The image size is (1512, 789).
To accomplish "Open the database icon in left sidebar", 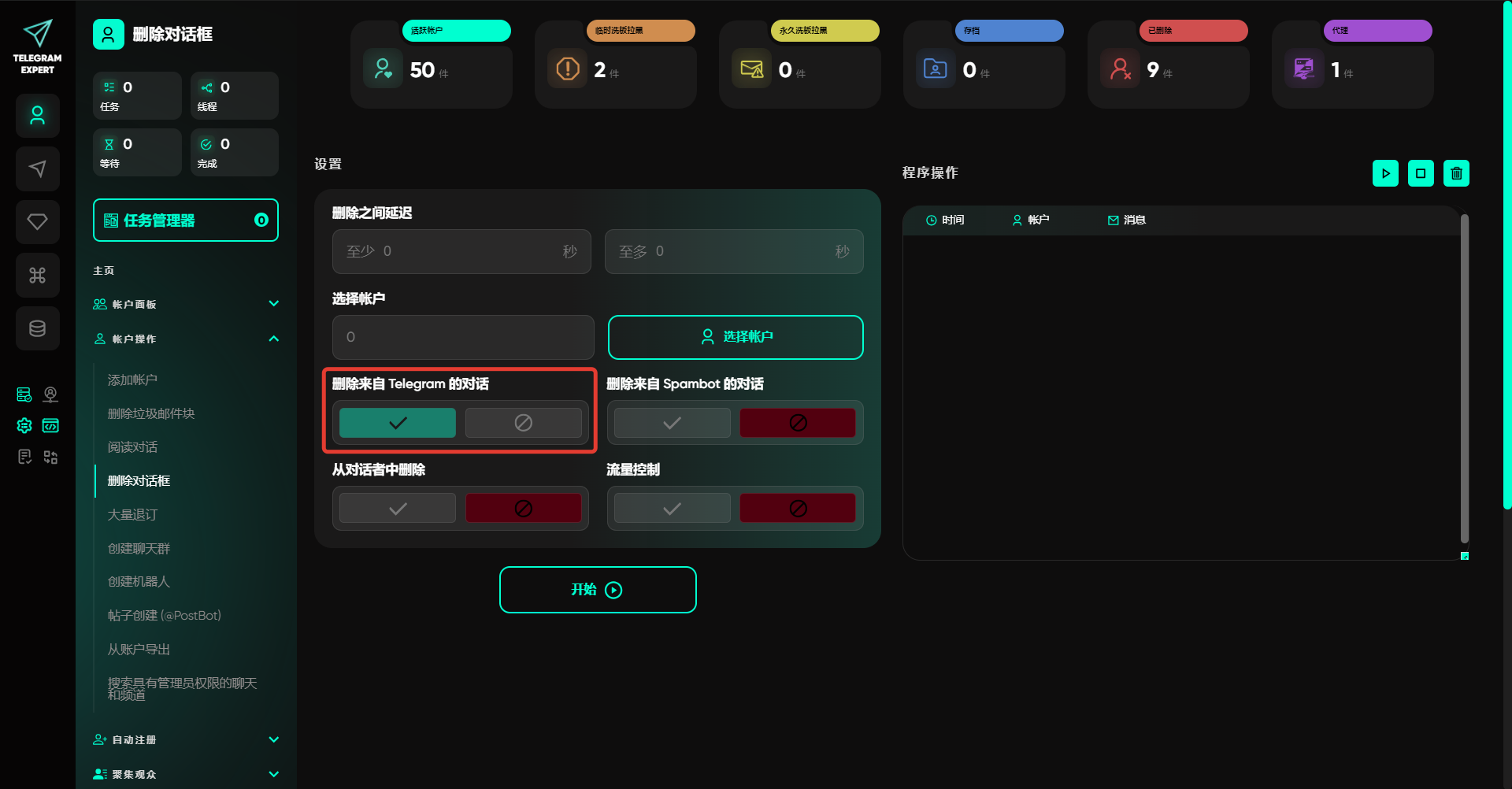I will (37, 328).
